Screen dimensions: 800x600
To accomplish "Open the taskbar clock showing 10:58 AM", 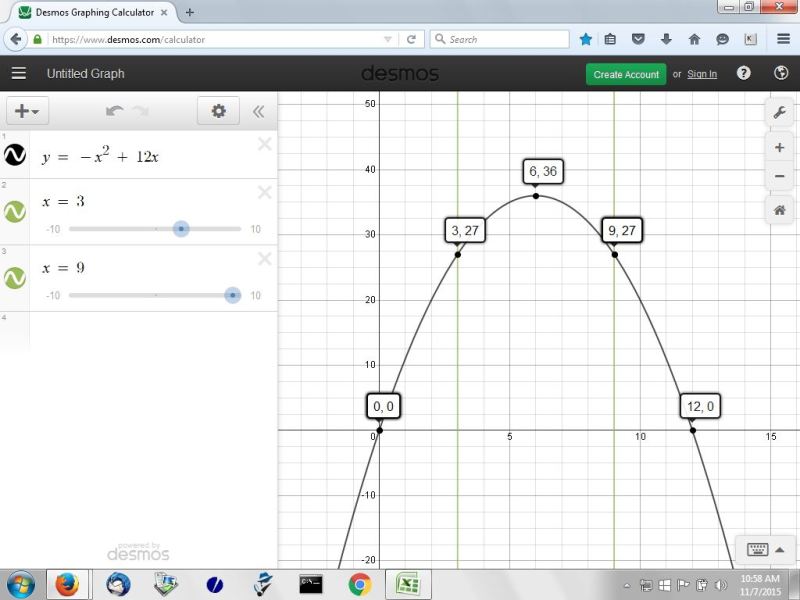I will click(x=761, y=585).
